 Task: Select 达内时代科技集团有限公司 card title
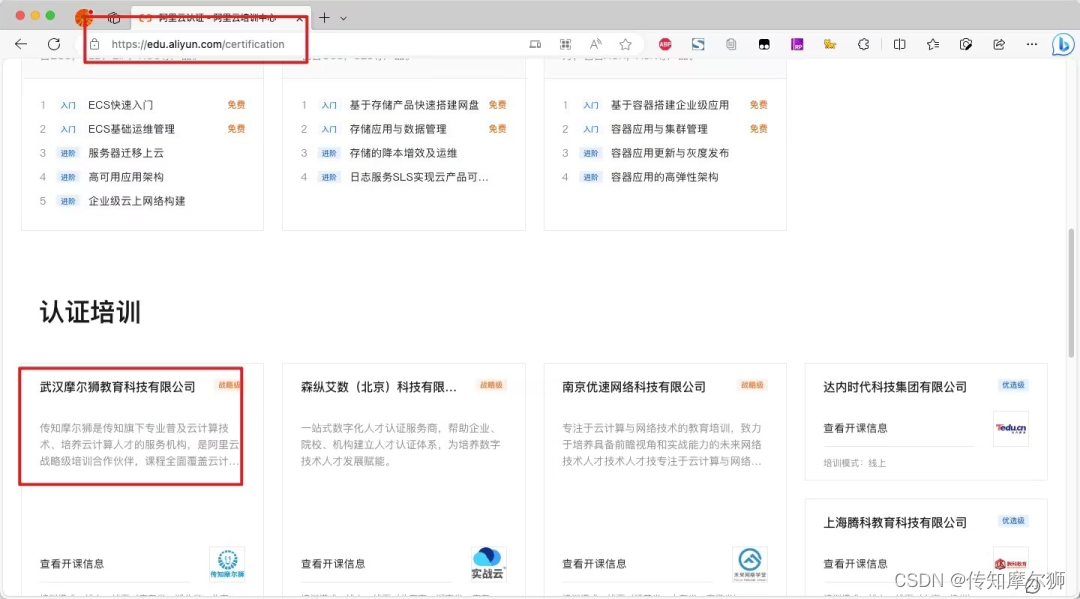point(895,387)
